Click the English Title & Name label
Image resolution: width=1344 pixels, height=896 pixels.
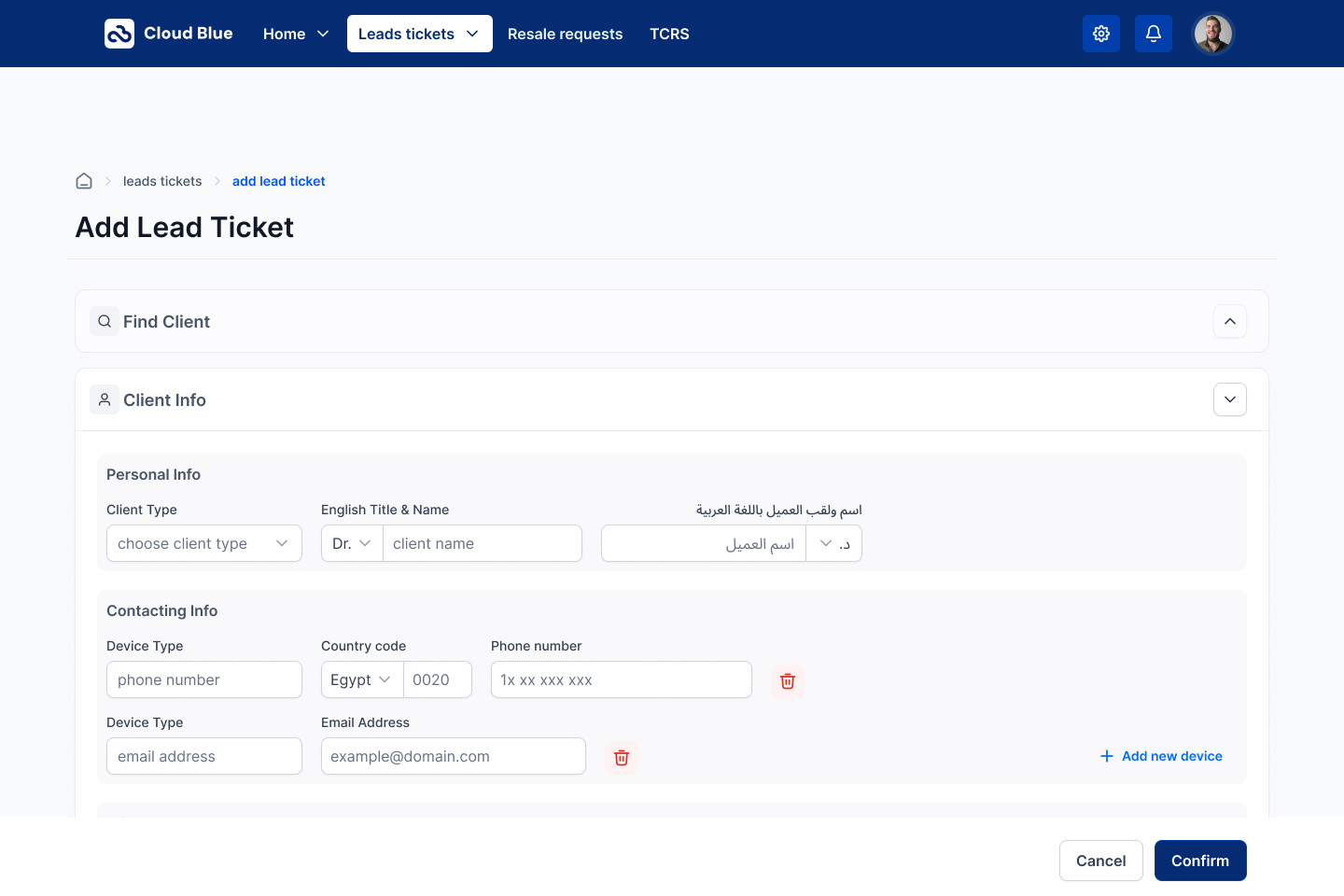385,510
